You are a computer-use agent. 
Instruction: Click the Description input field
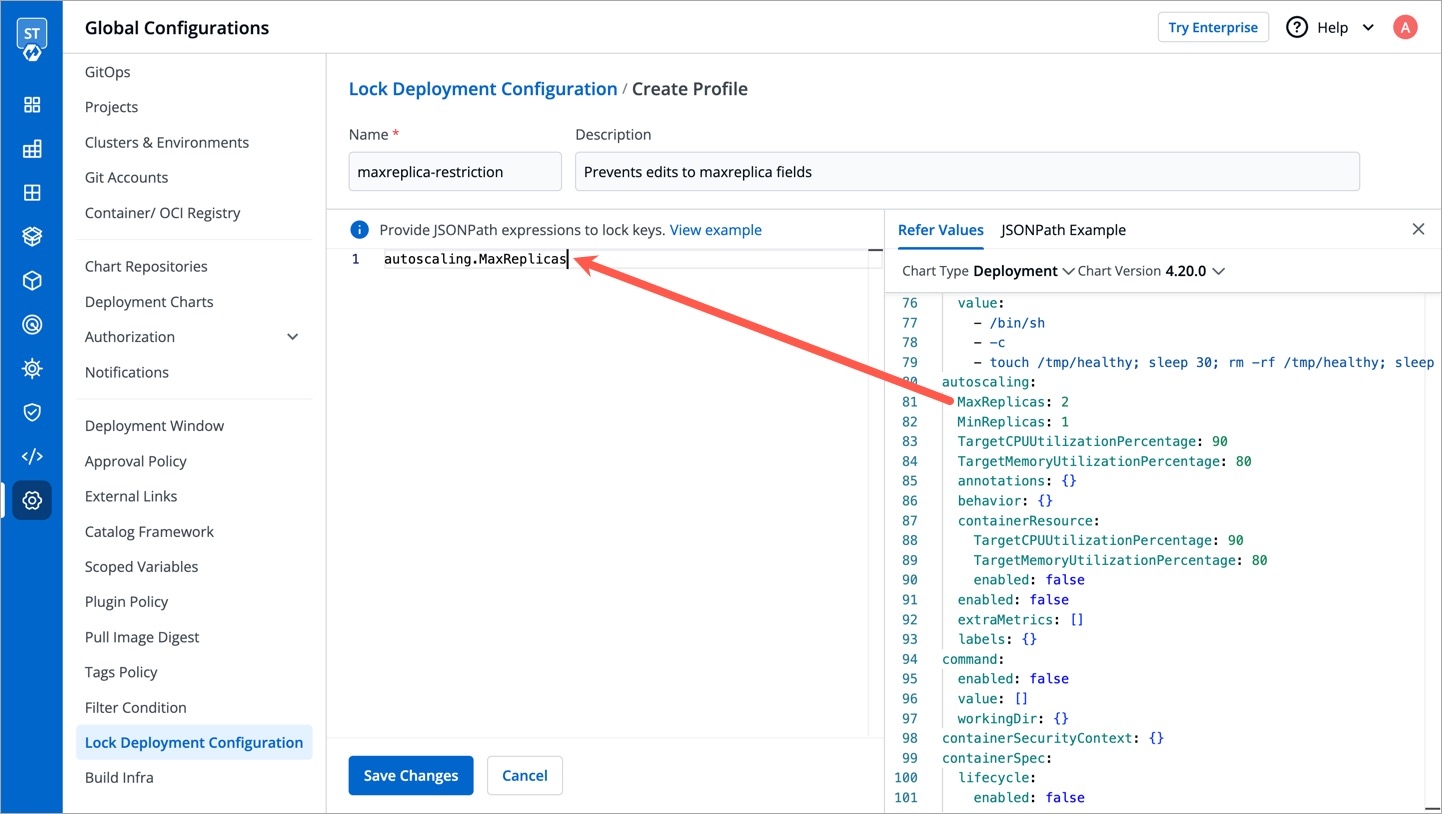(x=967, y=172)
